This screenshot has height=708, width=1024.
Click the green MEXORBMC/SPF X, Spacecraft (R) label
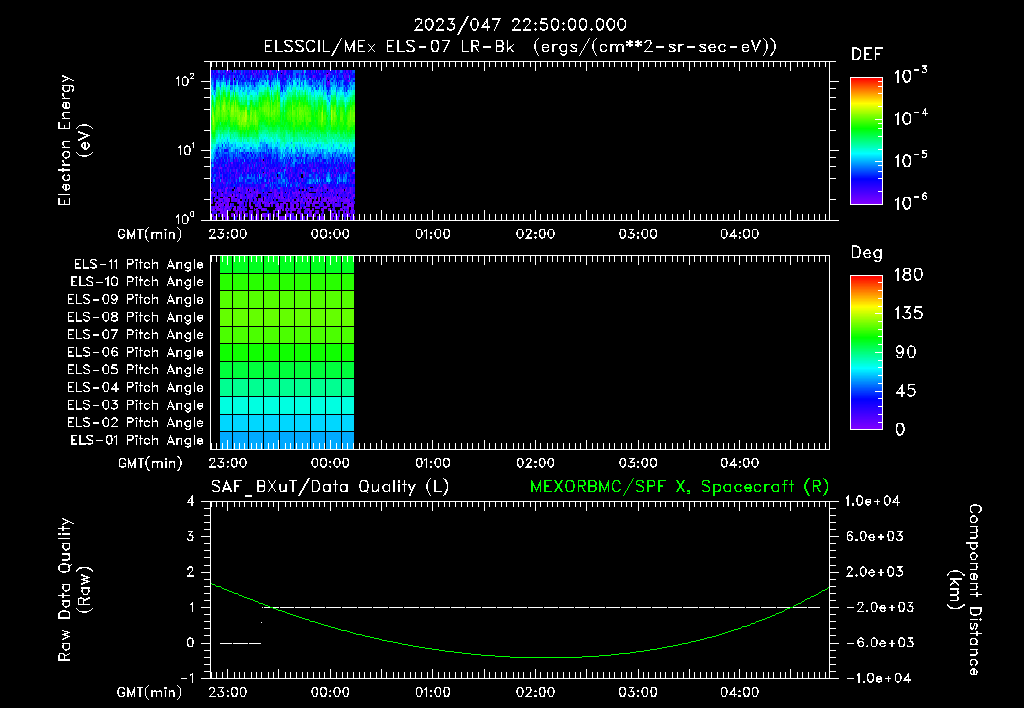(679, 487)
